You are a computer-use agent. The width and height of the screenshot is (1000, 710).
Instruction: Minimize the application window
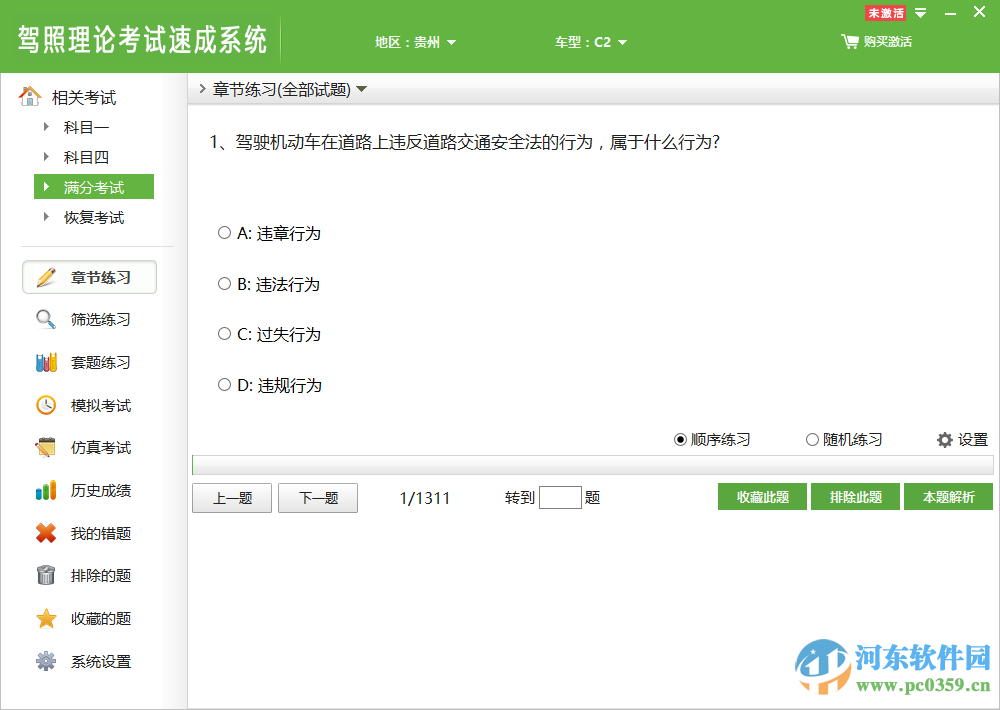point(950,13)
